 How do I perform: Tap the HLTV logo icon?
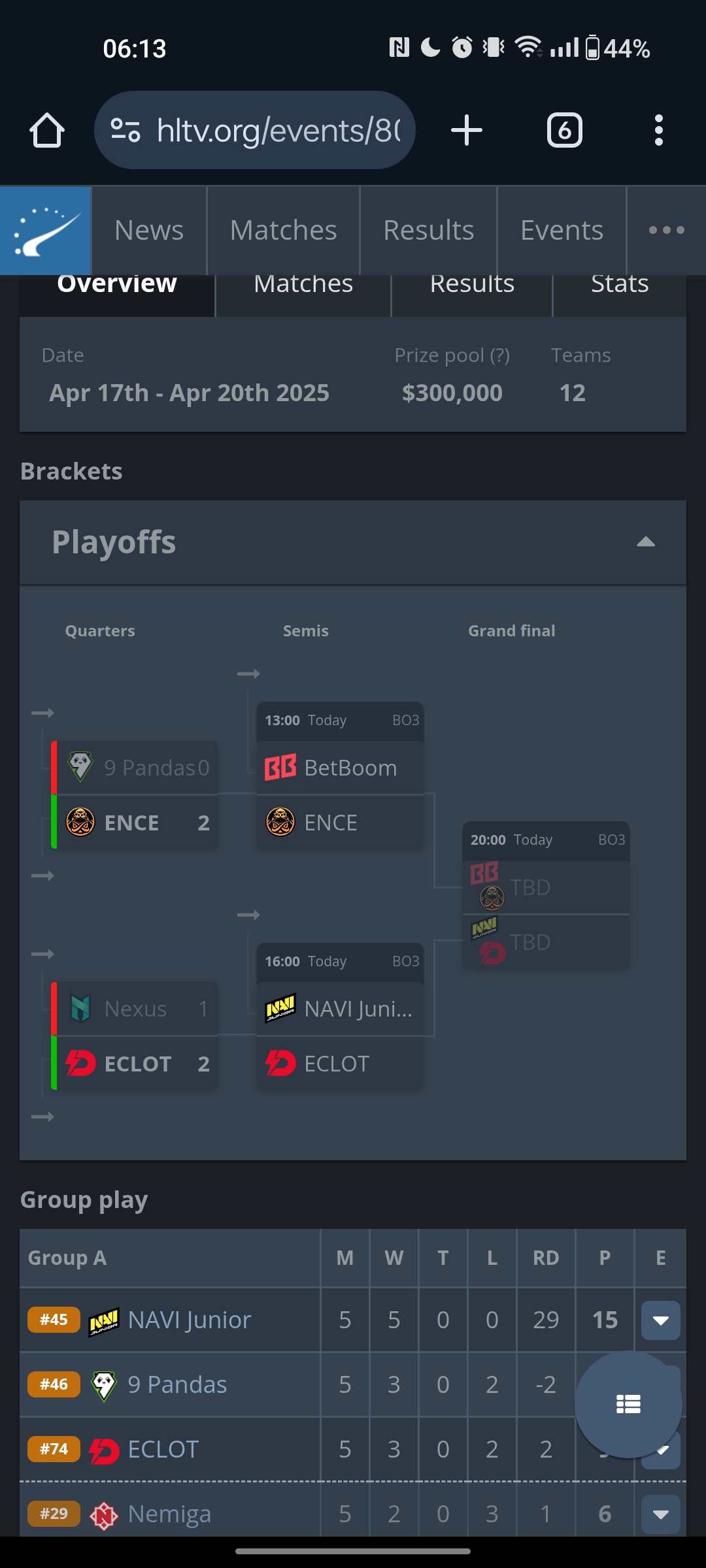coord(46,231)
